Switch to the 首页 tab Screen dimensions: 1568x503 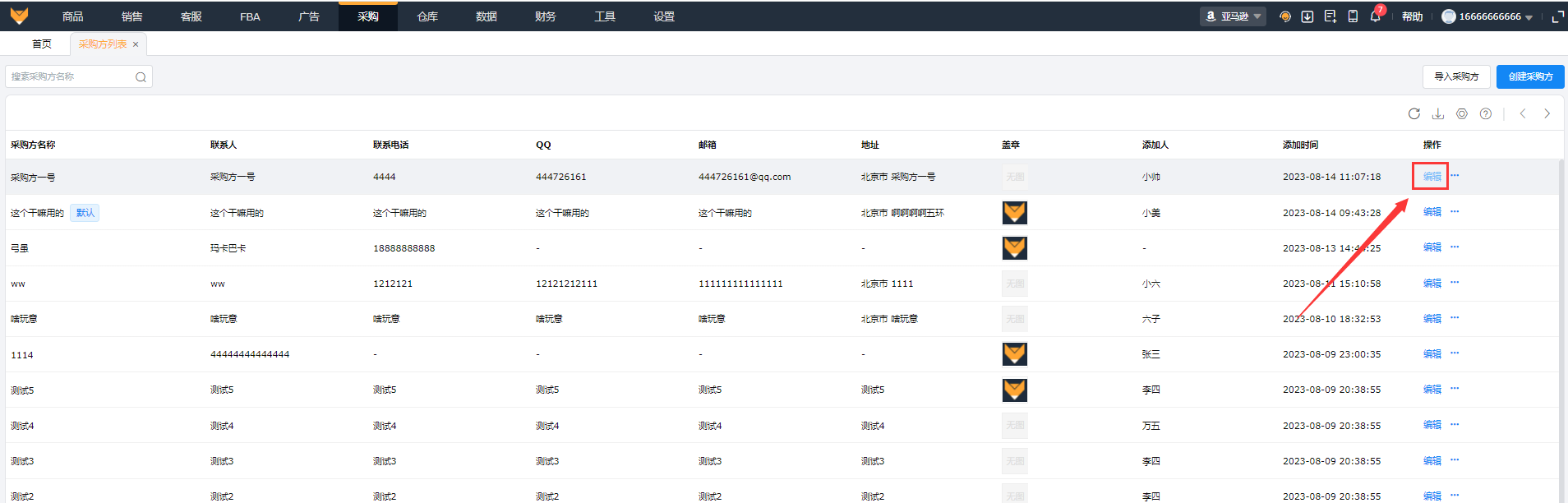point(42,44)
